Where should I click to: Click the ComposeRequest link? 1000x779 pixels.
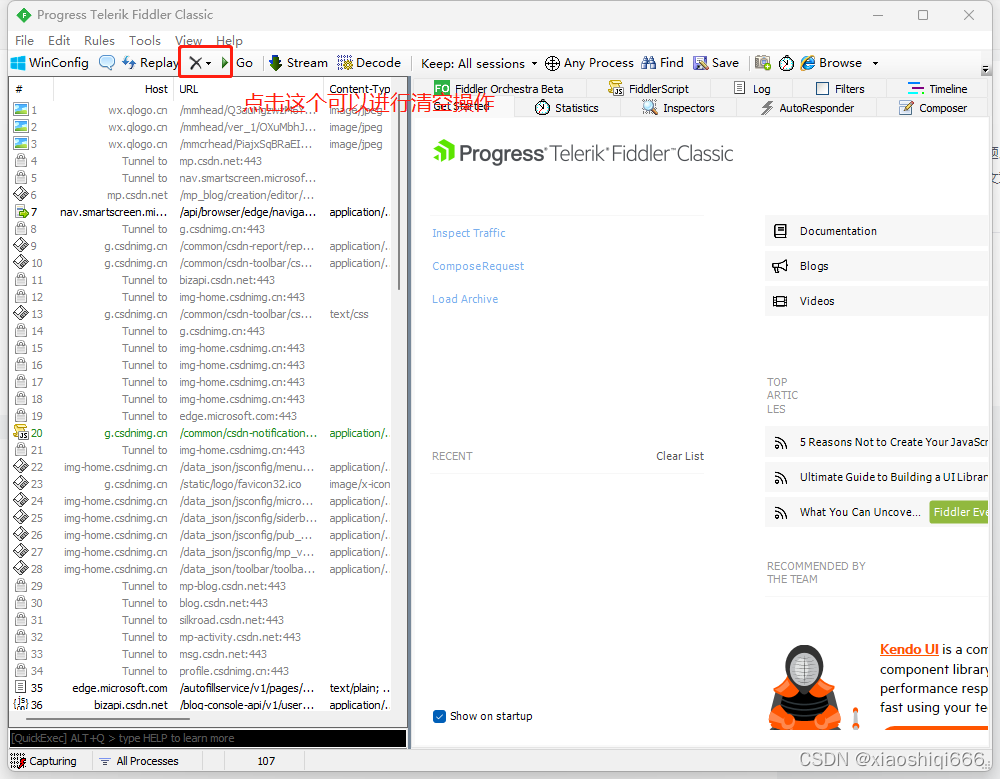point(478,266)
